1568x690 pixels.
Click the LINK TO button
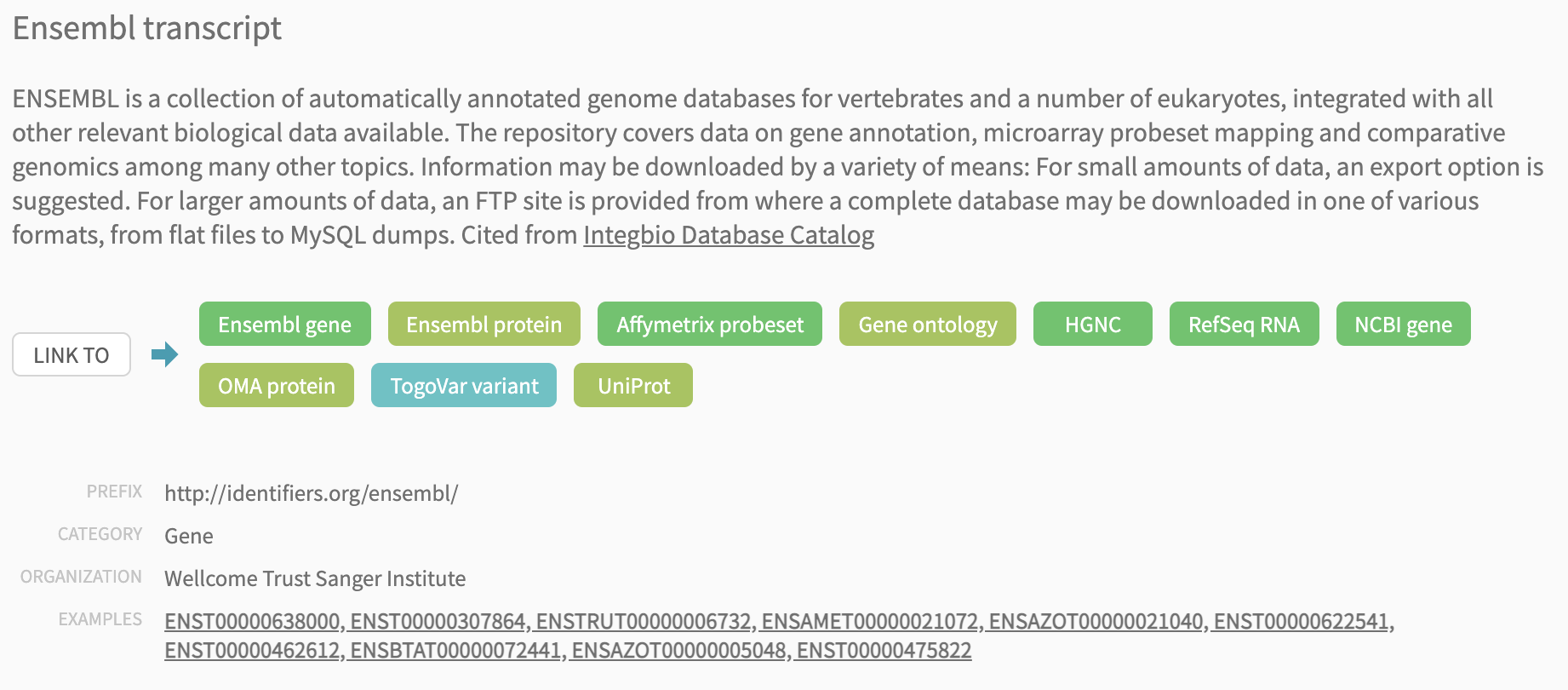tap(72, 354)
